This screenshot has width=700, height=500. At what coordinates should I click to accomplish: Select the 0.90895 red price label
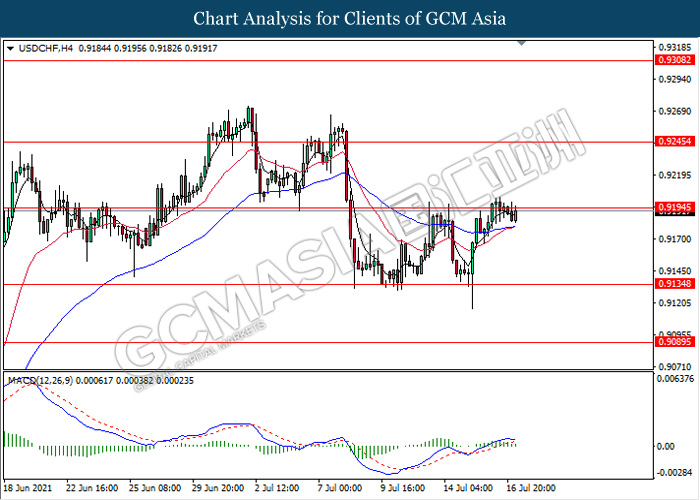coord(675,342)
